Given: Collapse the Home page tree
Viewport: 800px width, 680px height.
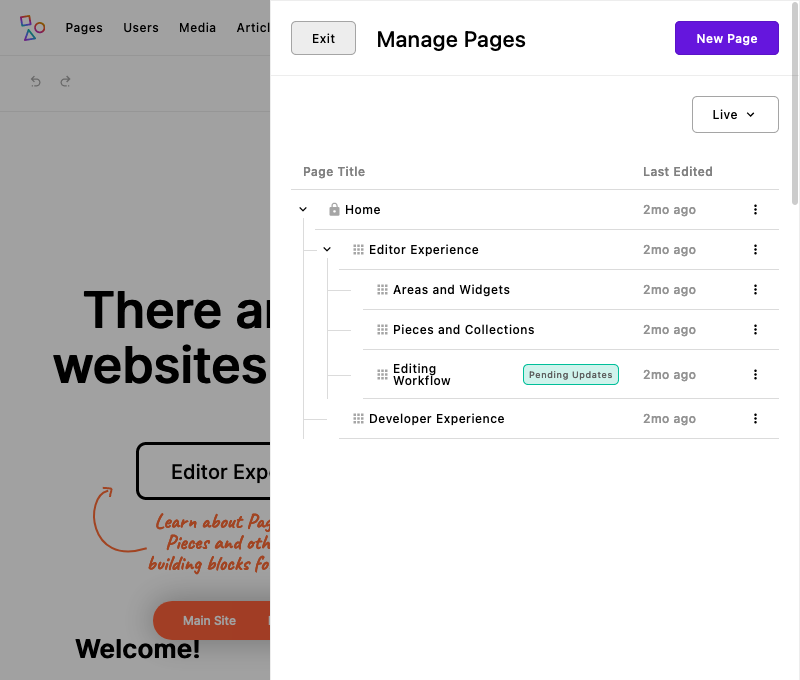Looking at the screenshot, I should point(303,209).
